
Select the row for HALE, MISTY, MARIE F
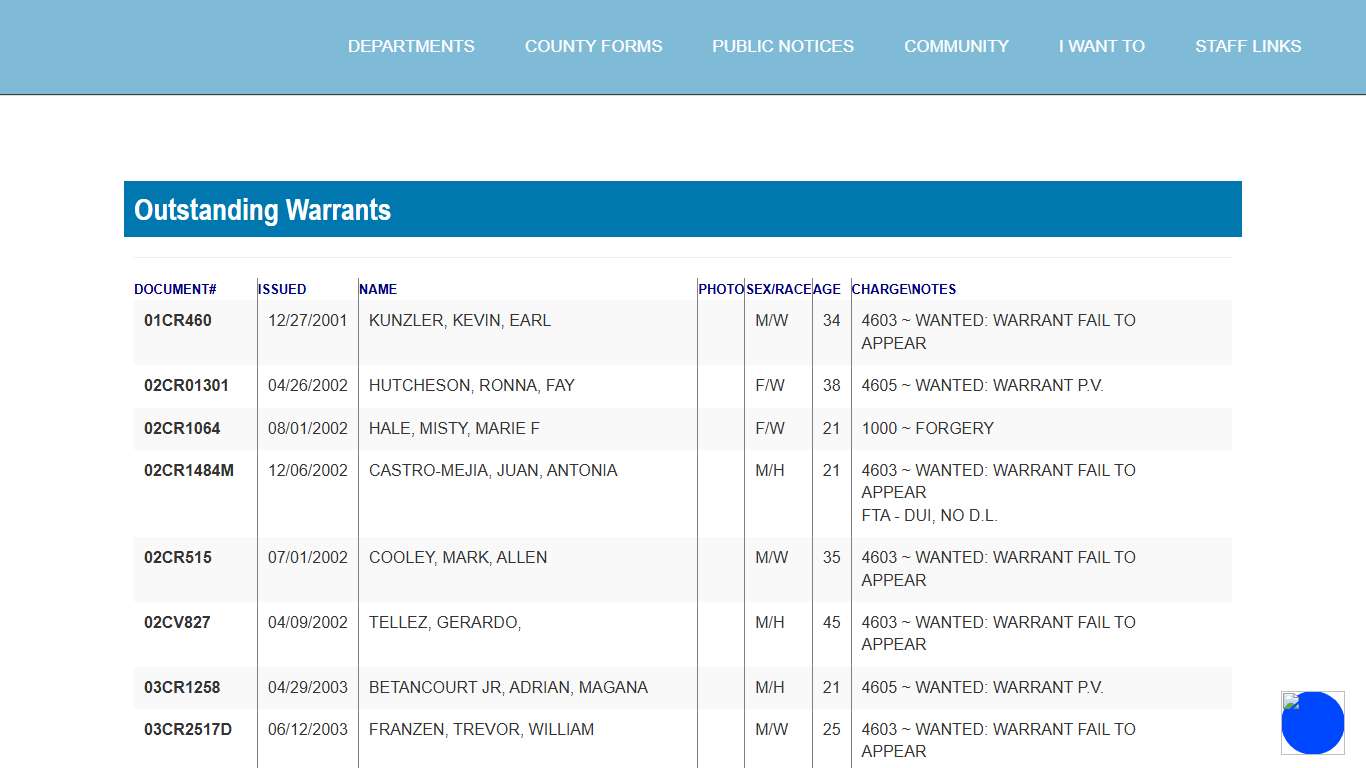453,428
